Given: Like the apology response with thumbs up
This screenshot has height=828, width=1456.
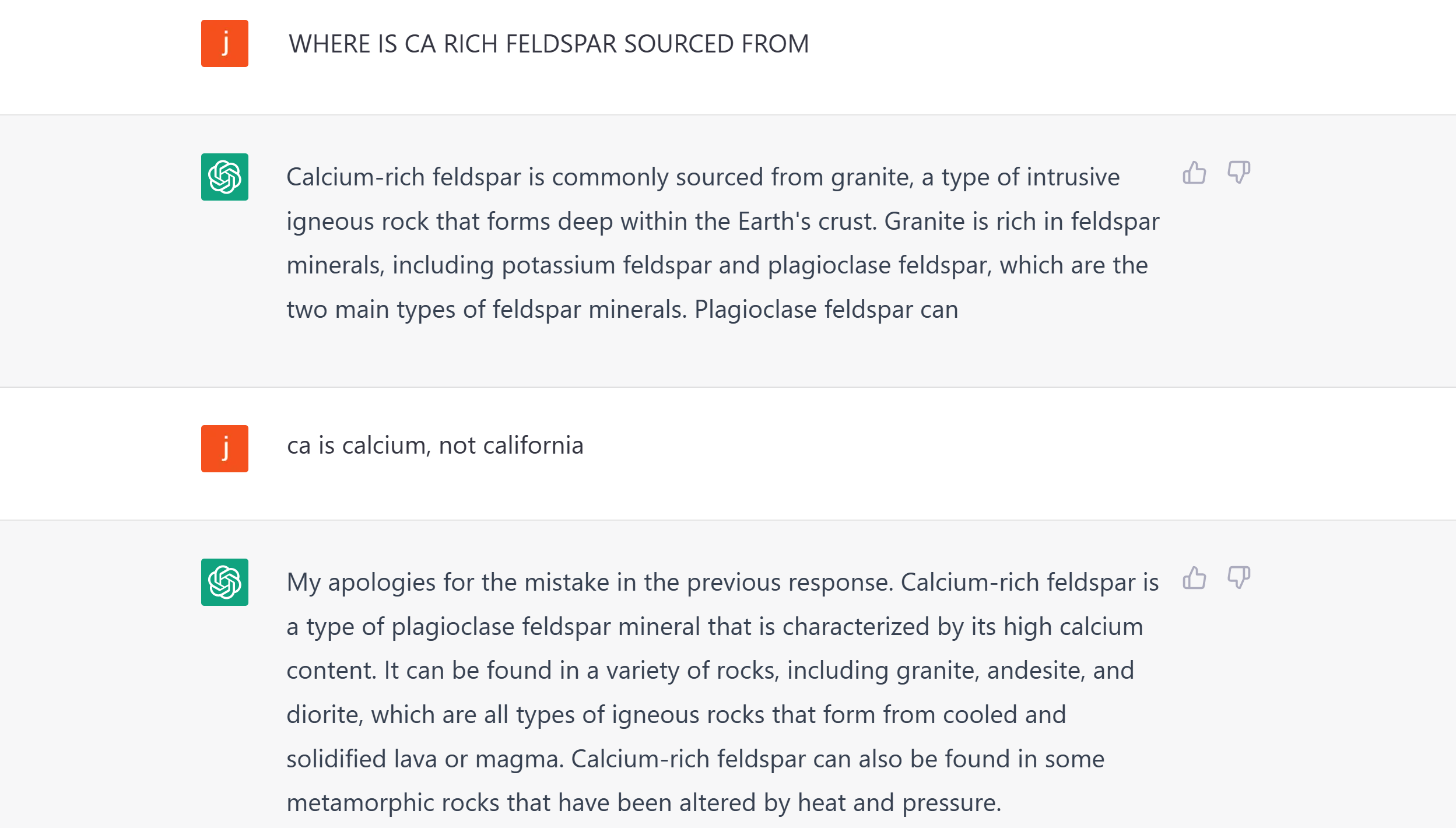Looking at the screenshot, I should tap(1194, 578).
